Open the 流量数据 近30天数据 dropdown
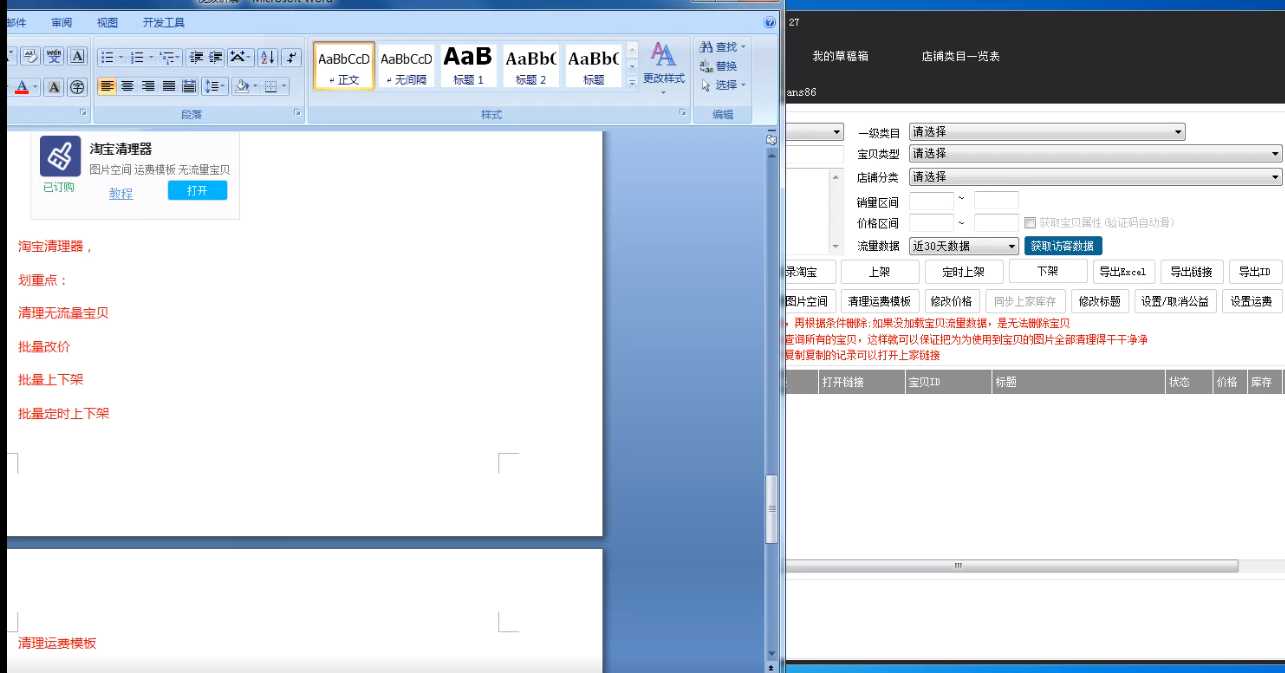 click(x=964, y=246)
